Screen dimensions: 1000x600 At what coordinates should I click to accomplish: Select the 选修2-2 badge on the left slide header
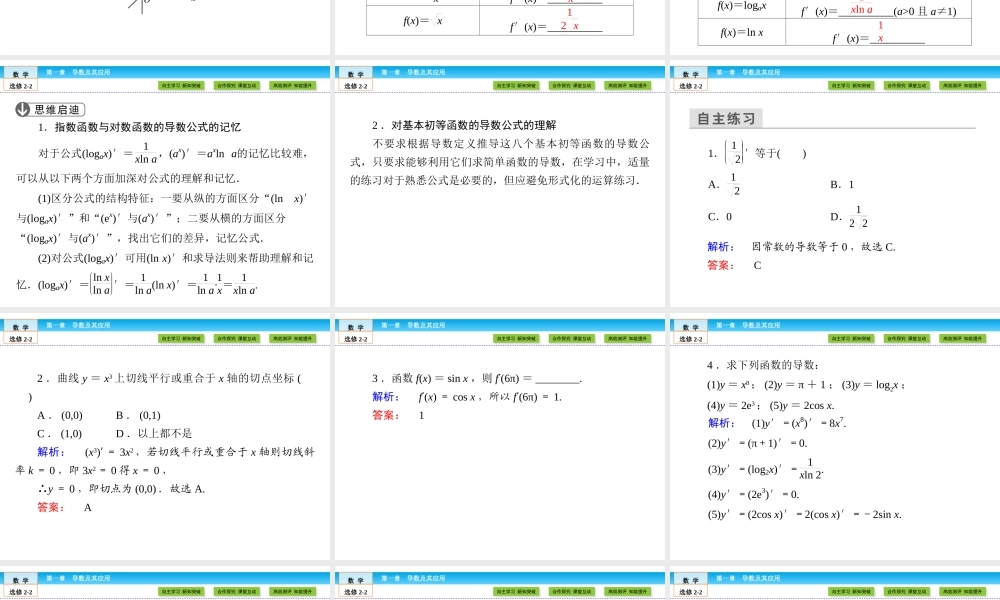[x=19, y=86]
